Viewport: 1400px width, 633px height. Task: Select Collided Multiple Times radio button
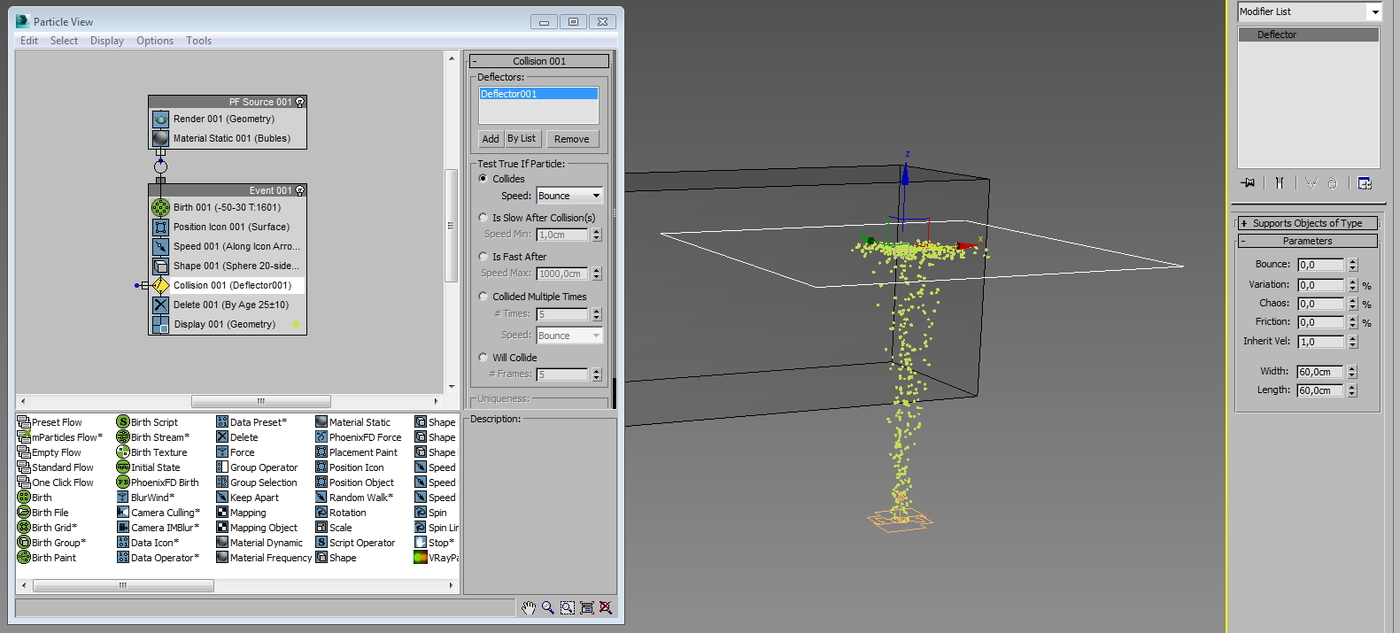click(x=484, y=296)
